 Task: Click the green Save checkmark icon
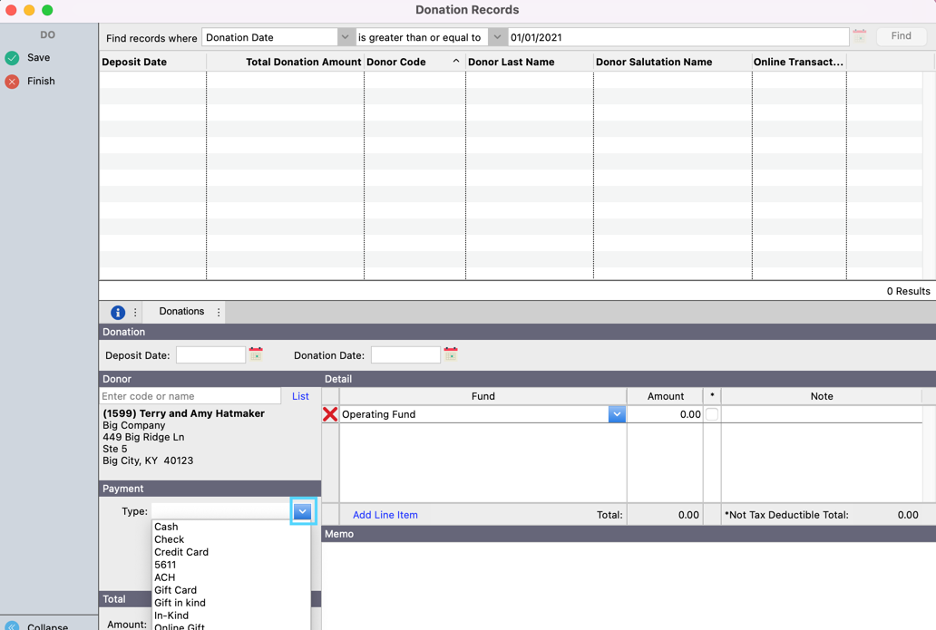click(x=12, y=58)
